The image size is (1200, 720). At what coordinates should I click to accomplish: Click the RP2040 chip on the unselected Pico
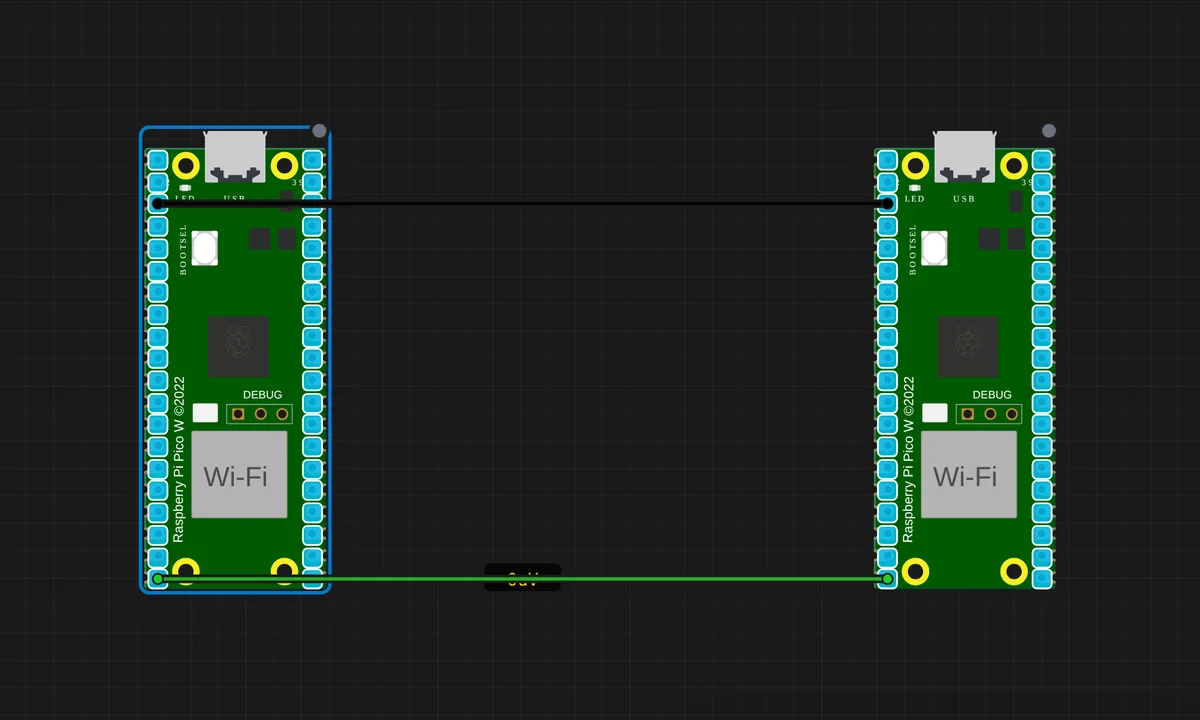968,347
